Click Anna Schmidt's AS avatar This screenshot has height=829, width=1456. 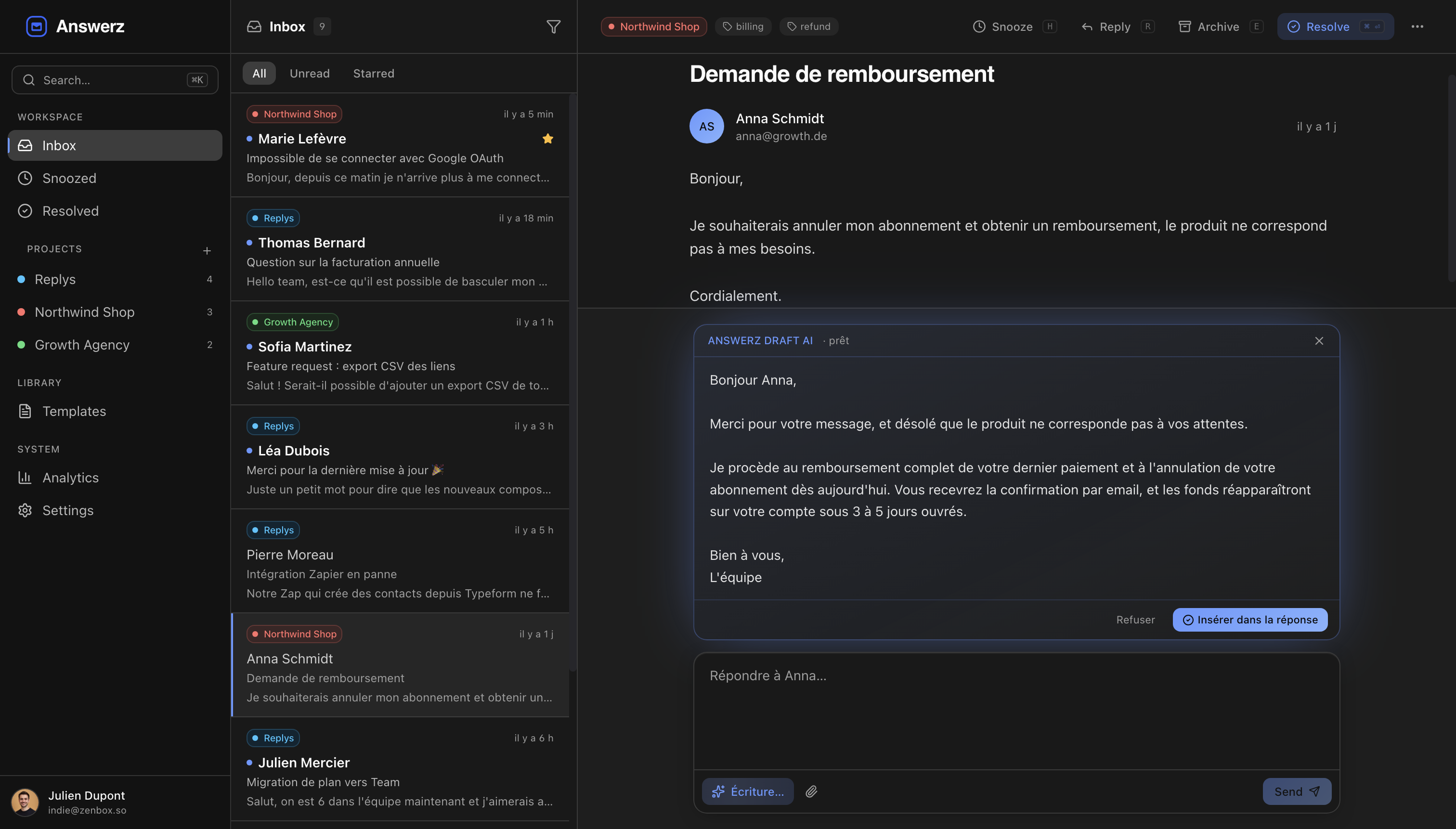point(707,126)
